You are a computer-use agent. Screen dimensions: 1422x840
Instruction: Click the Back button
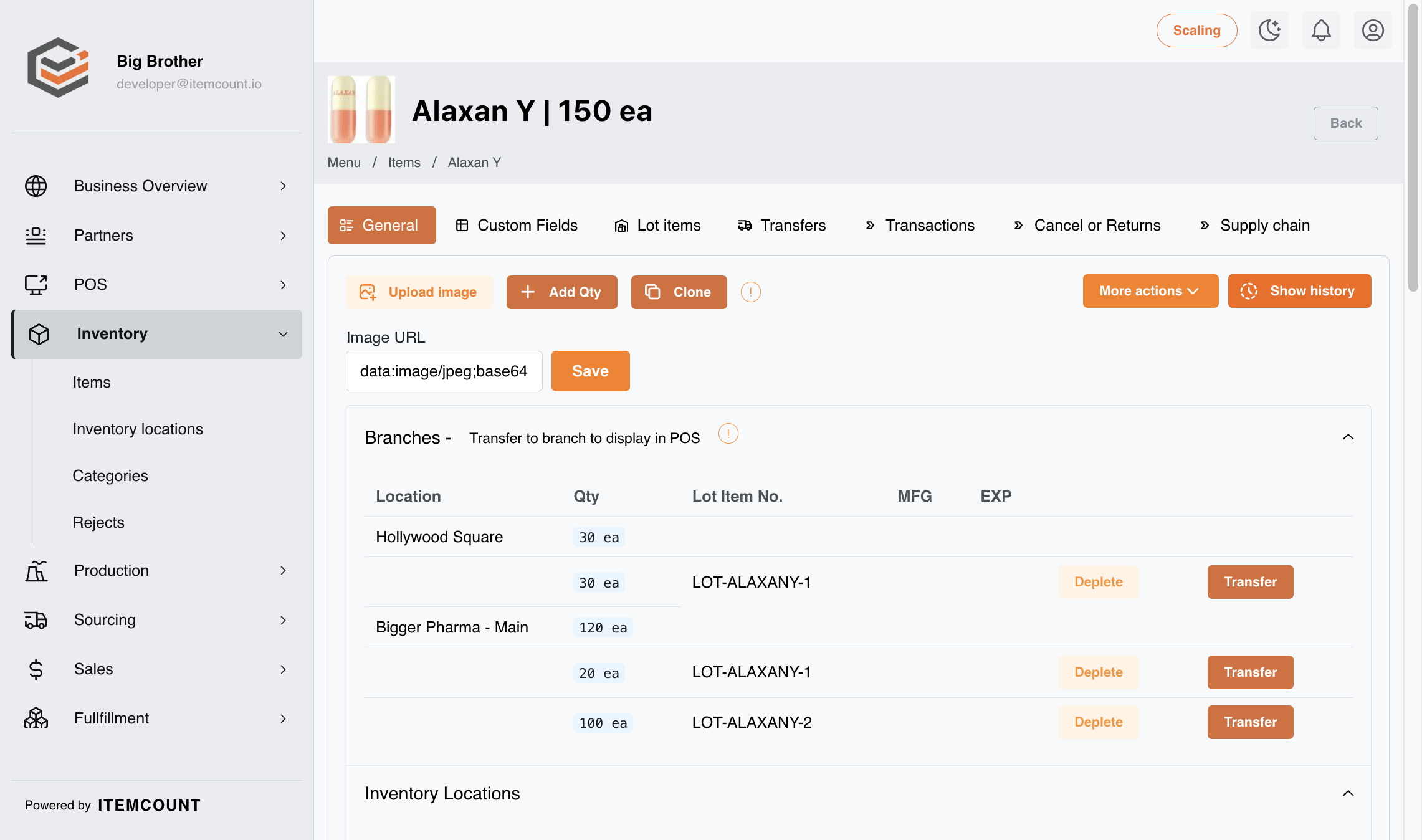click(1346, 123)
